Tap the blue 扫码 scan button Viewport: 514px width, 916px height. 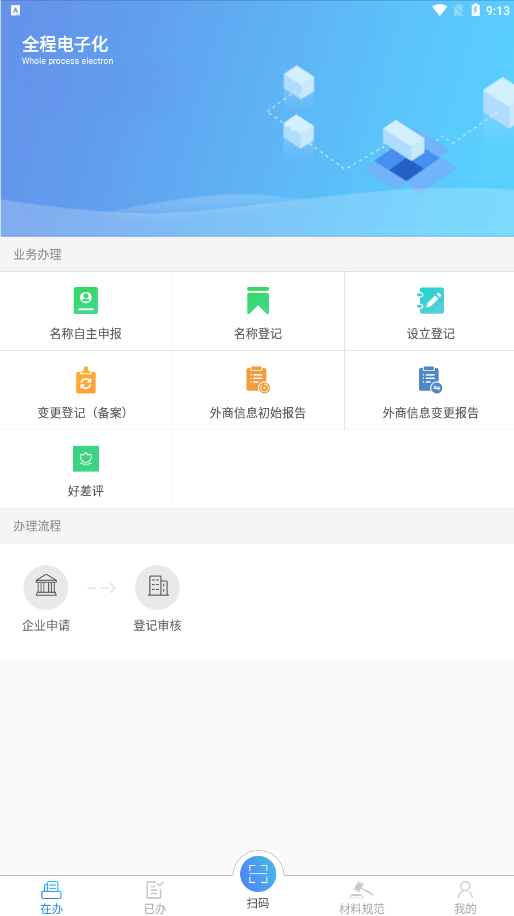[x=258, y=874]
